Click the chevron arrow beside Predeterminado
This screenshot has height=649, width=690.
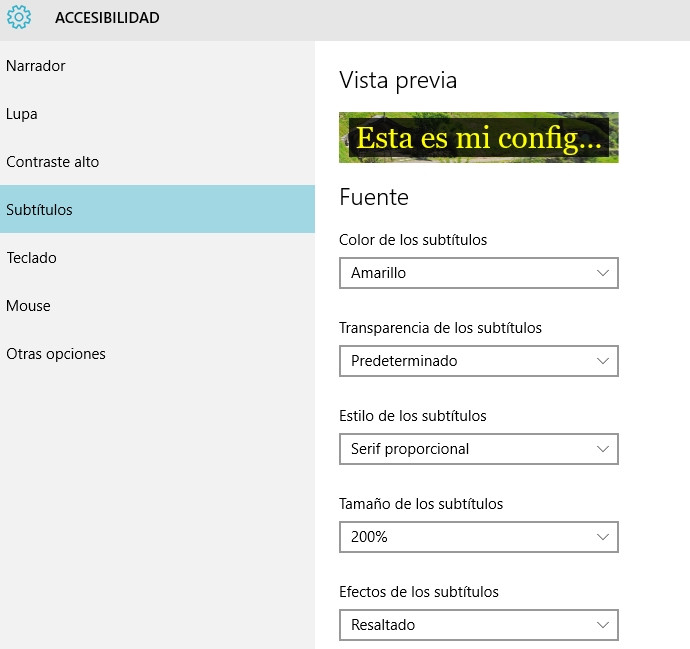[x=602, y=361]
